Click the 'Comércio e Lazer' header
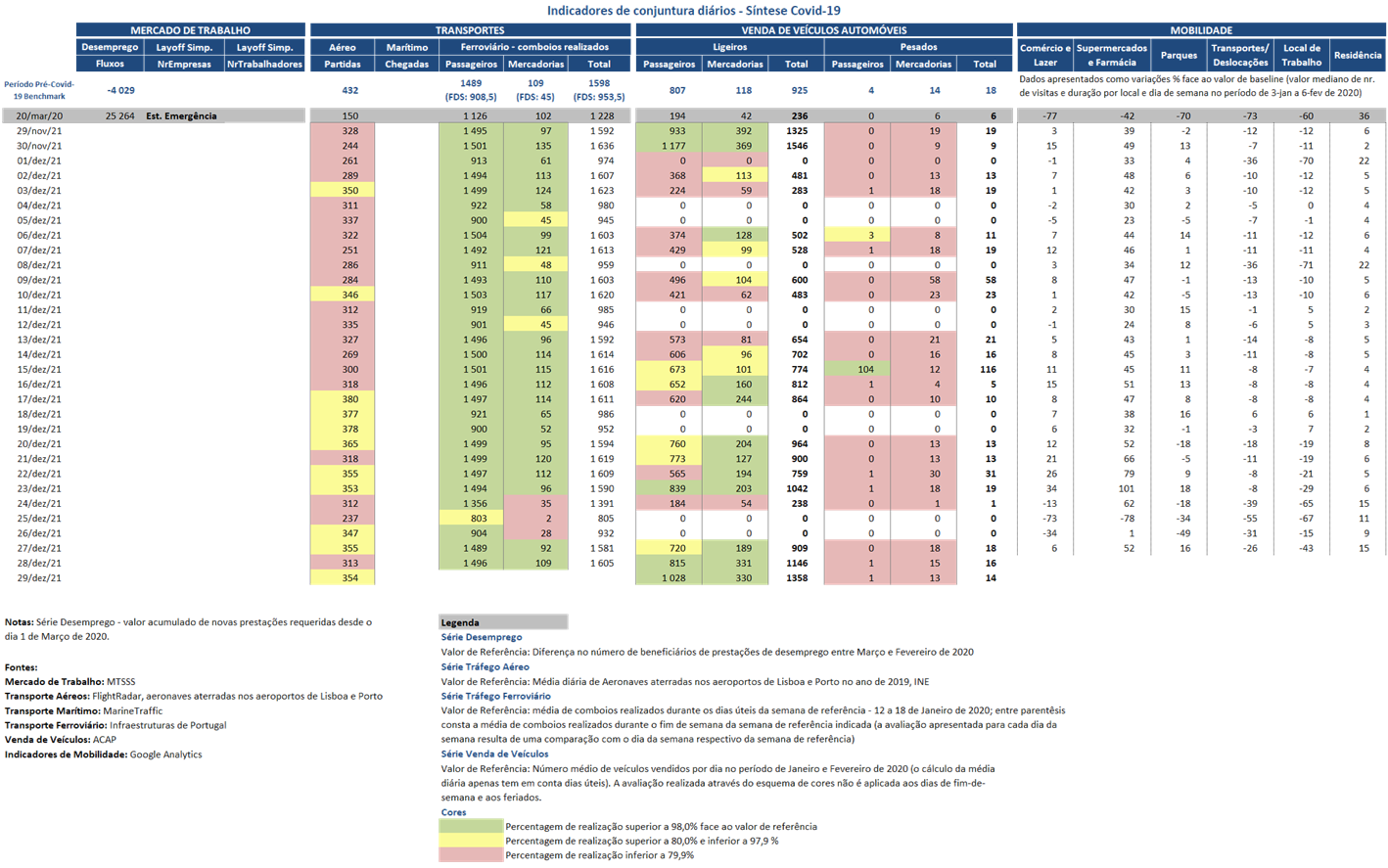 pos(1044,55)
